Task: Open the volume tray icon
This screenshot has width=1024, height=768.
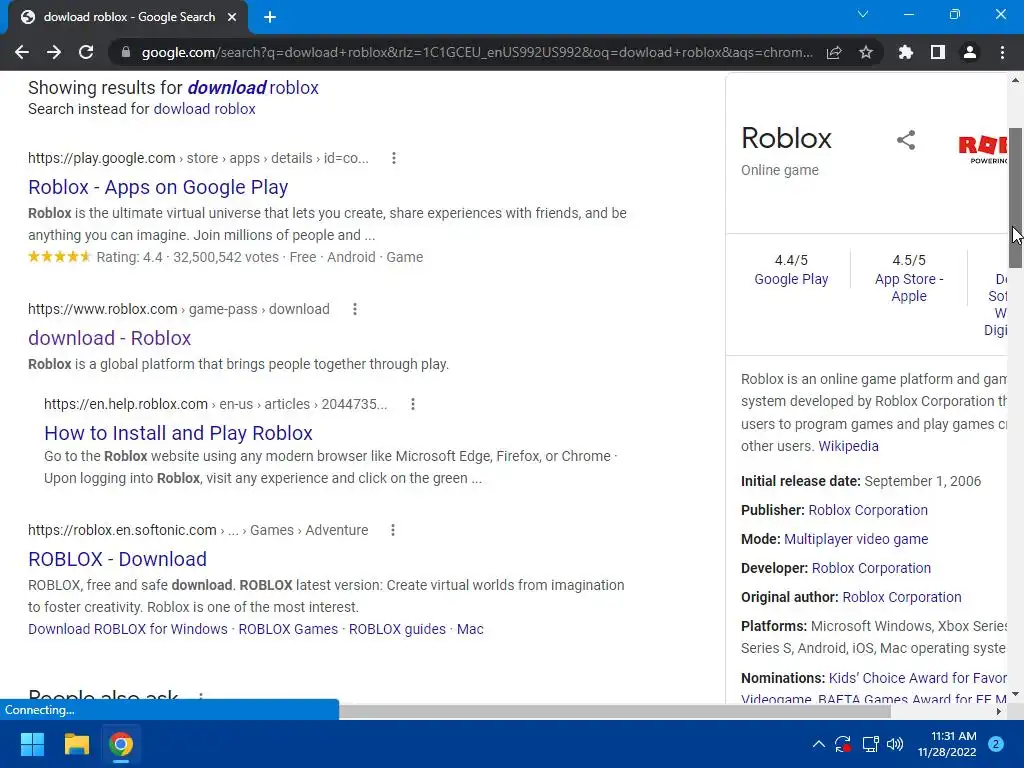Action: tap(895, 744)
